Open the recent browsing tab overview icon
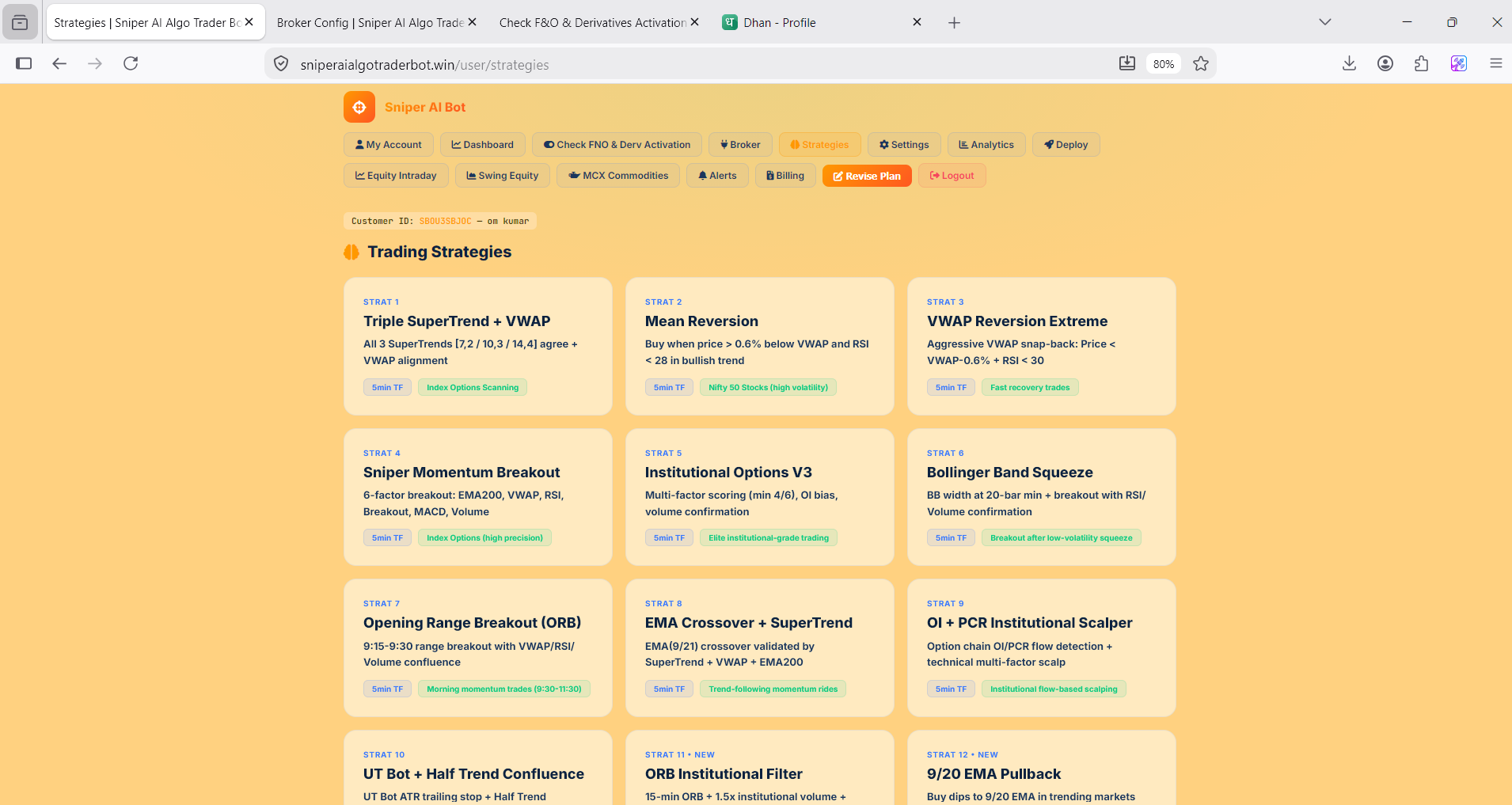 pos(20,23)
